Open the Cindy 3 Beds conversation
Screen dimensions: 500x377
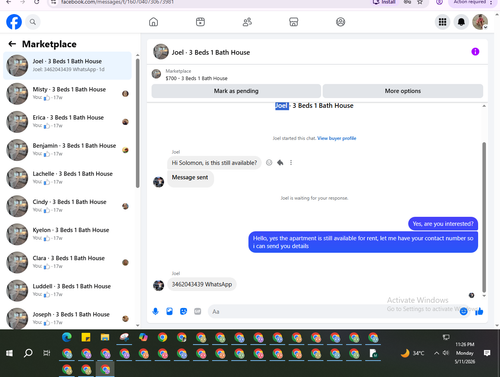(67, 206)
